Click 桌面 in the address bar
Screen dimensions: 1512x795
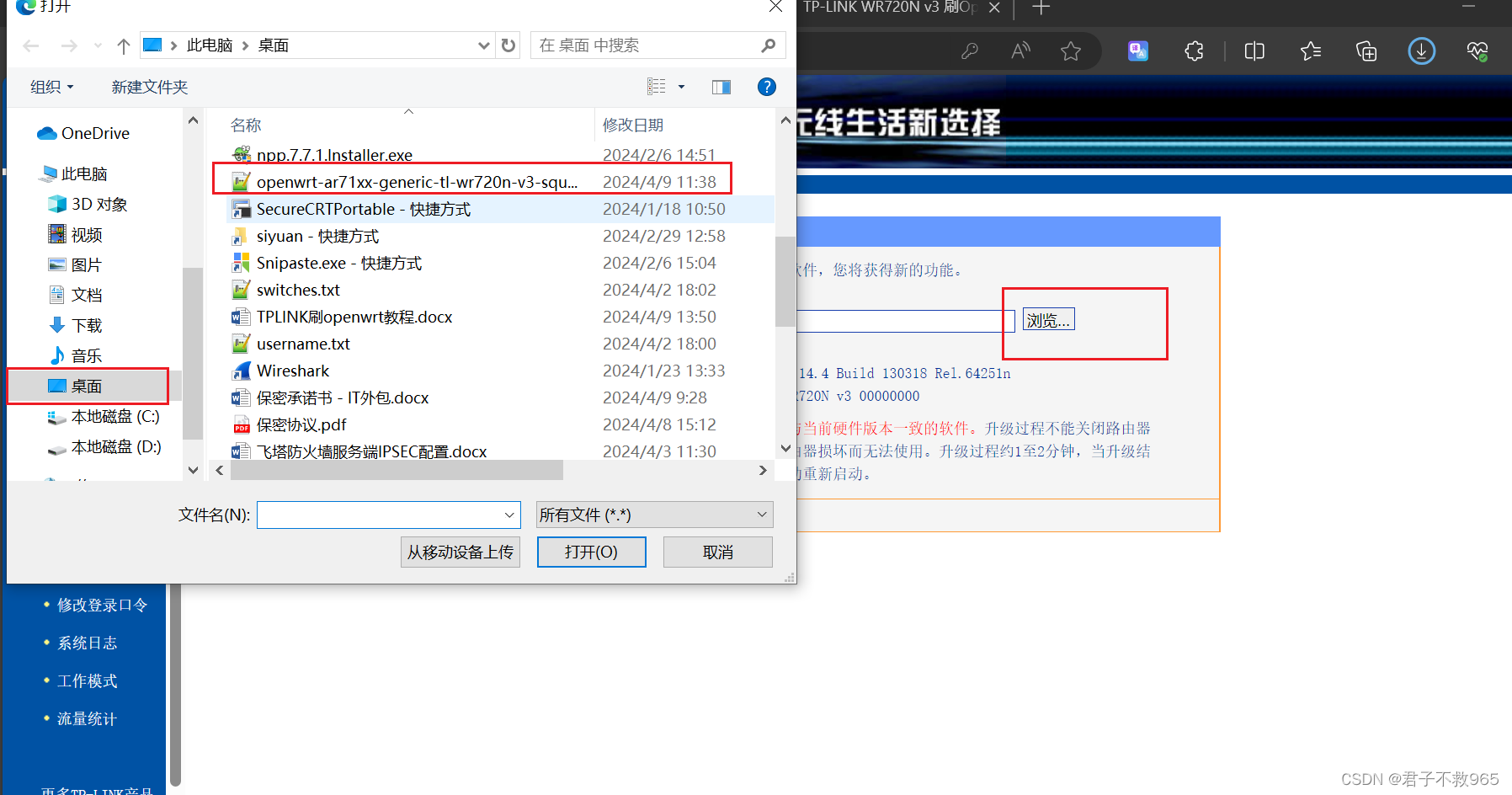[273, 45]
